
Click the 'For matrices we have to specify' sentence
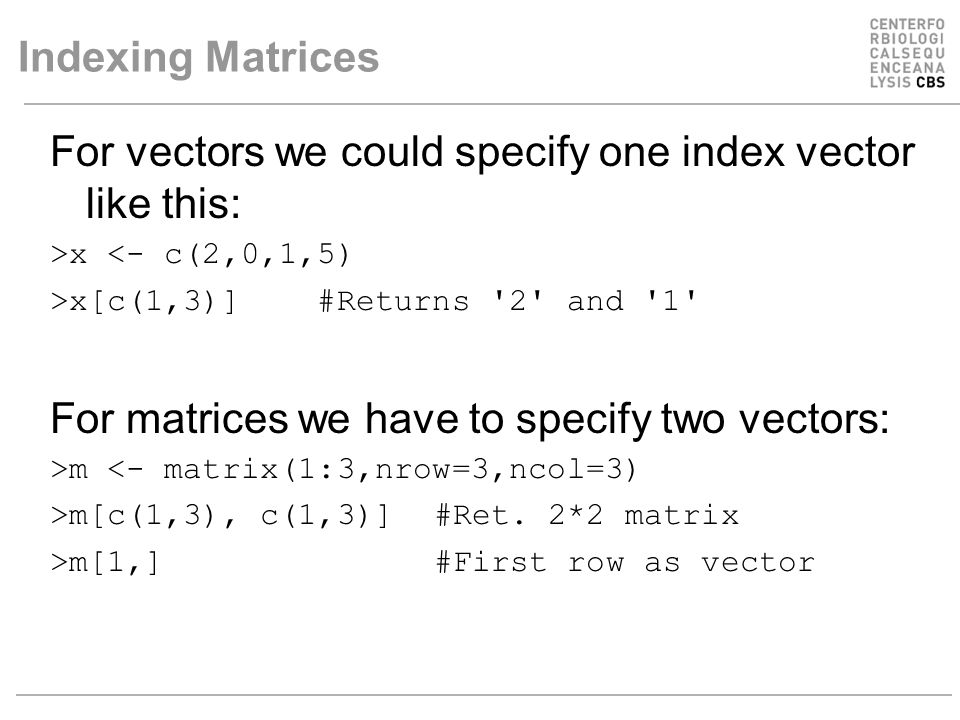470,419
